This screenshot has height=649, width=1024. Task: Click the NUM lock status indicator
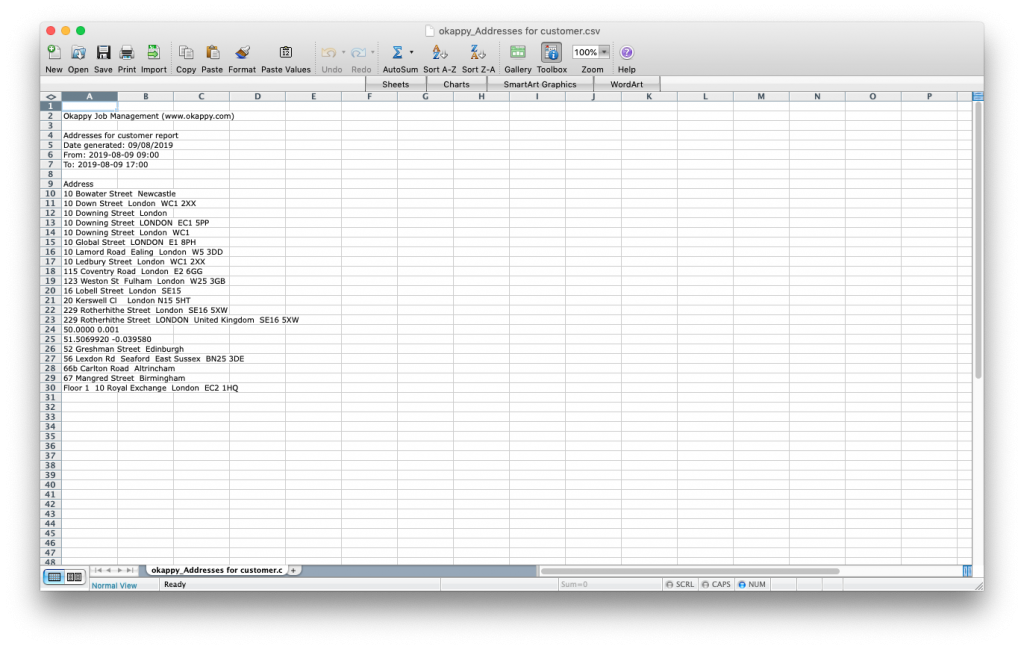click(752, 584)
